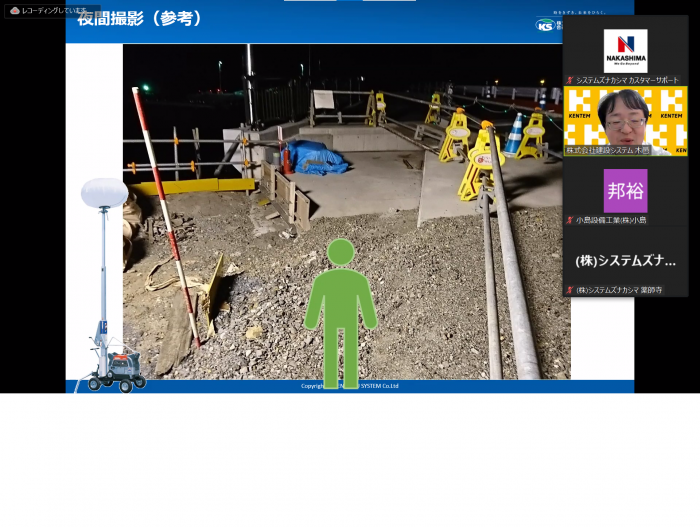Click muted mic icon beside (株)システムズナカシマ 薬師寺

570,290
